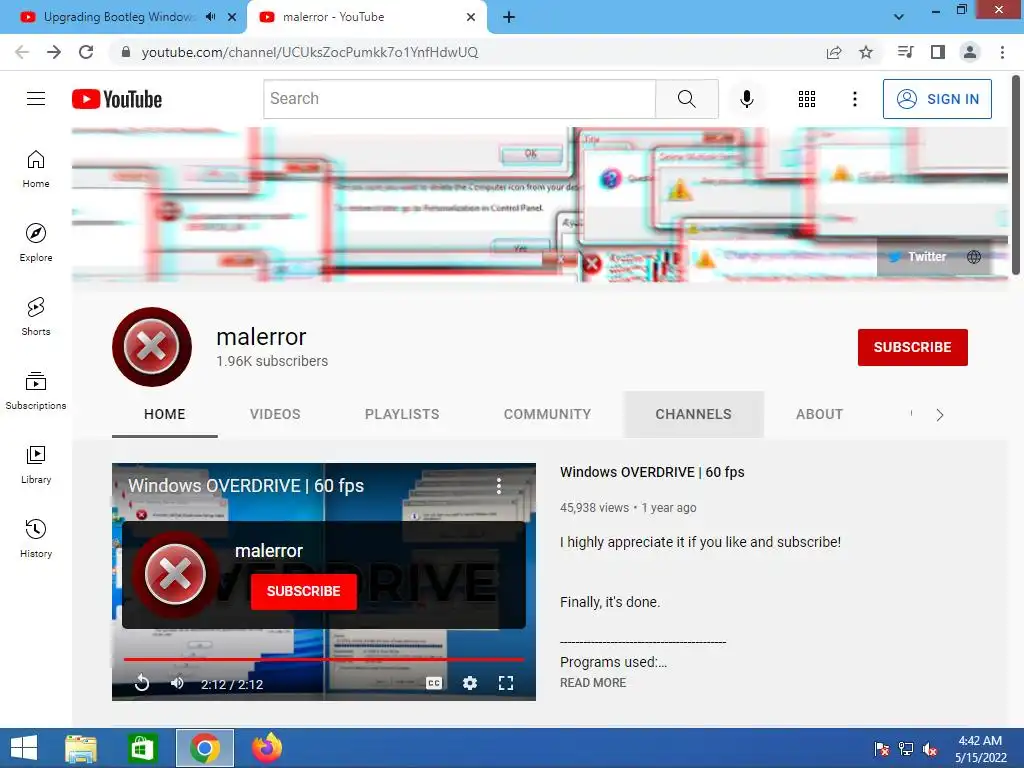1024x768 pixels.
Task: Close the malerror YouTube tab
Action: [471, 17]
